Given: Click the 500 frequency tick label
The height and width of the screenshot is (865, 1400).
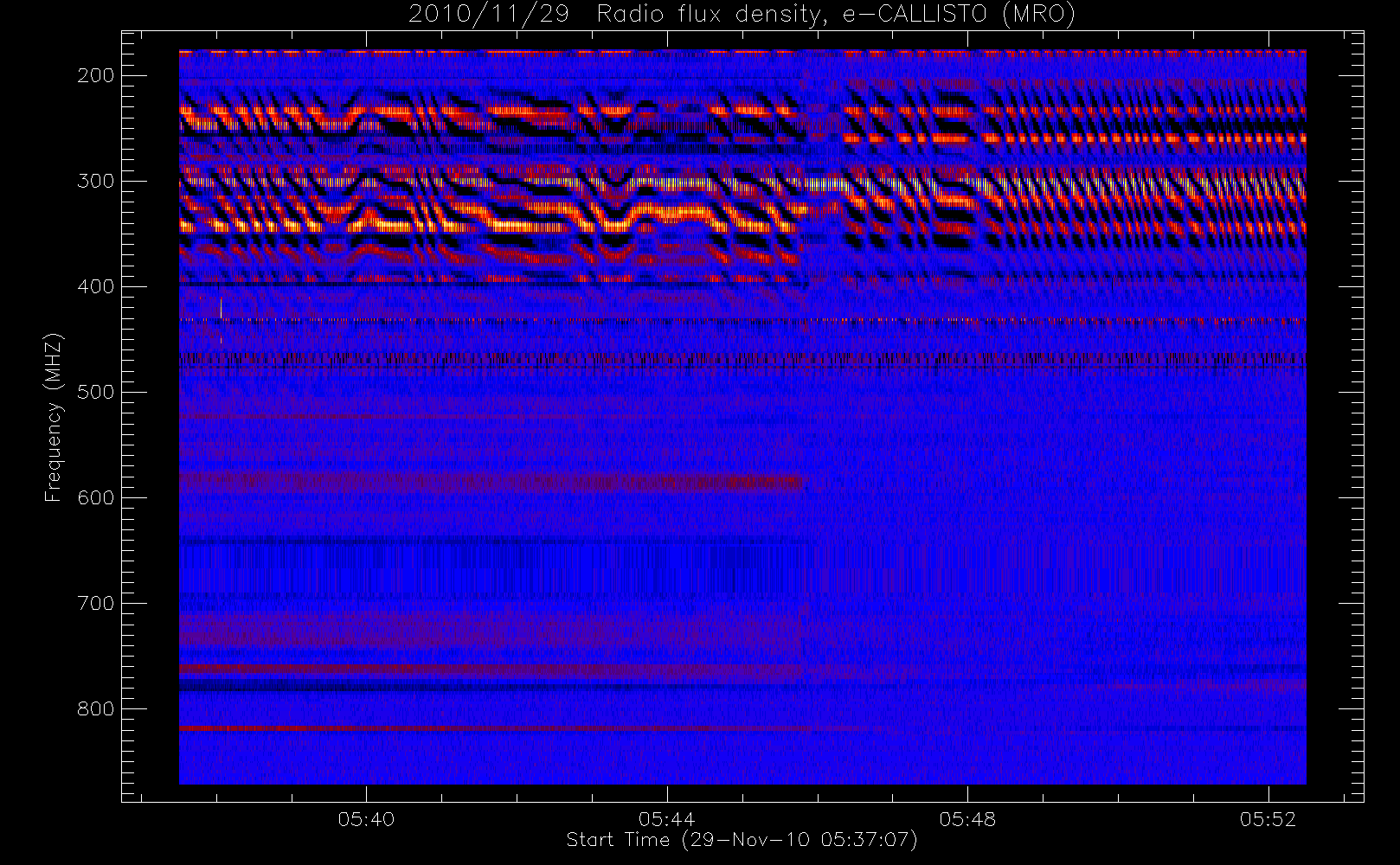Looking at the screenshot, I should point(95,393).
